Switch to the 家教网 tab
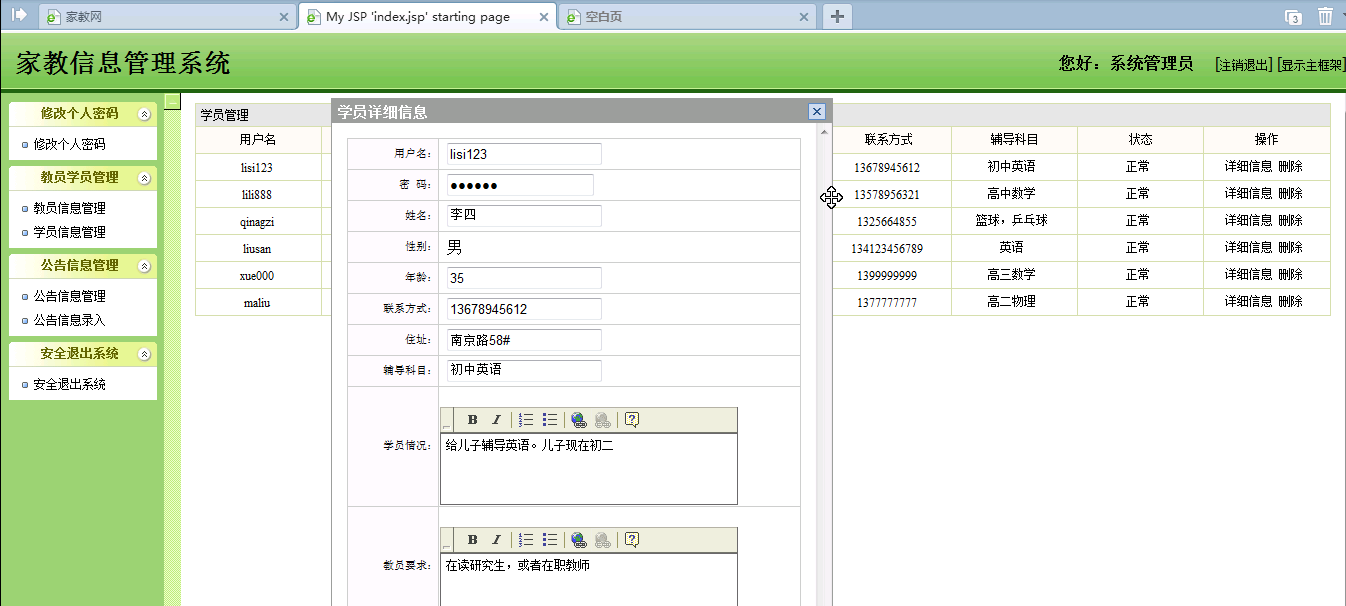Image resolution: width=1346 pixels, height=606 pixels. [168, 17]
